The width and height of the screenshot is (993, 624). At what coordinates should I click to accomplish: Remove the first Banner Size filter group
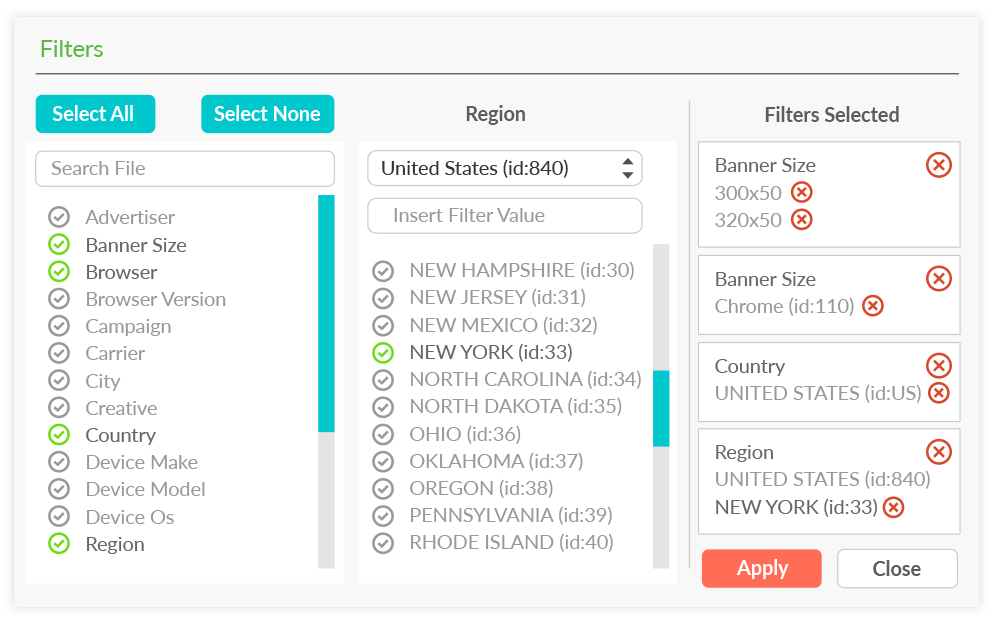click(939, 165)
